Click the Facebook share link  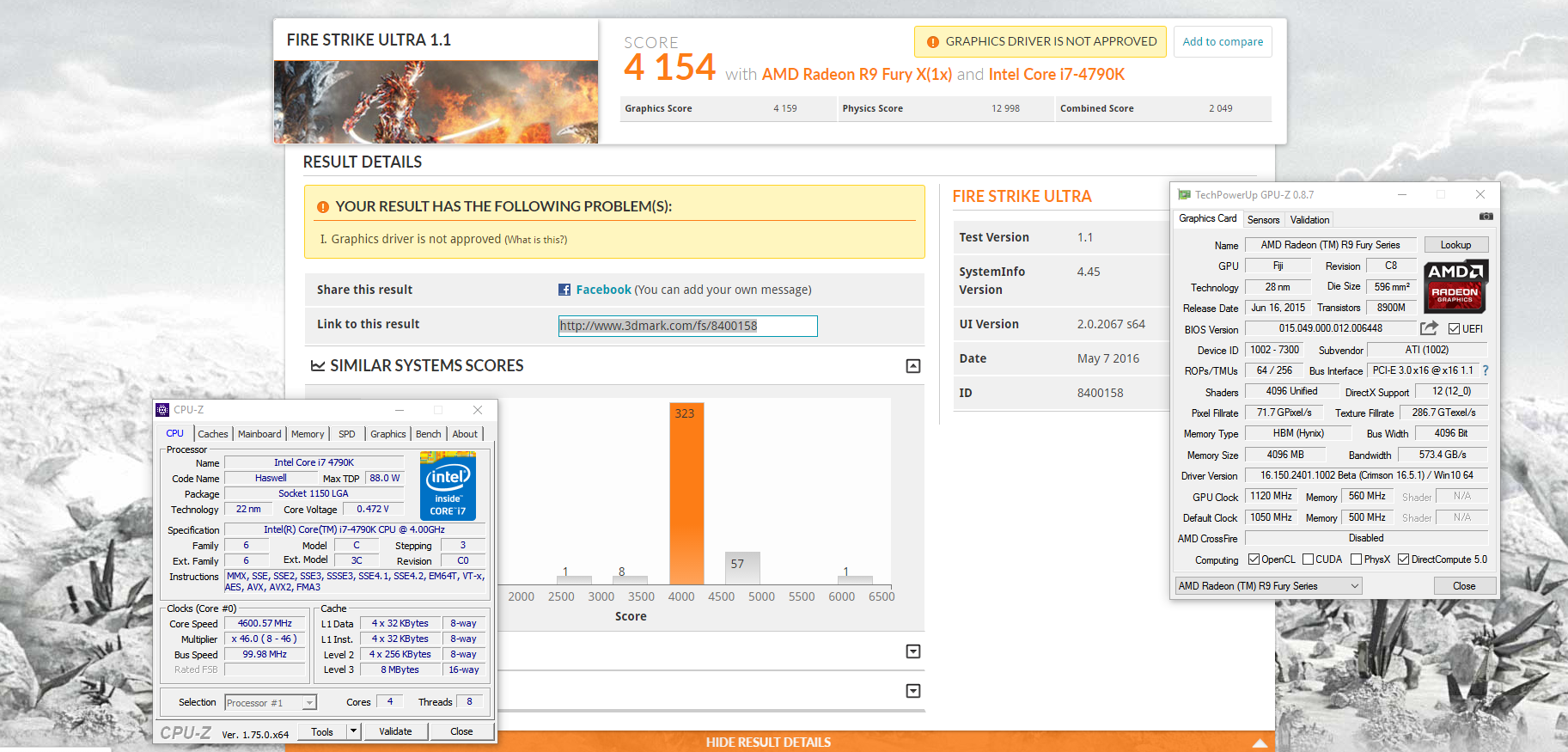(604, 290)
